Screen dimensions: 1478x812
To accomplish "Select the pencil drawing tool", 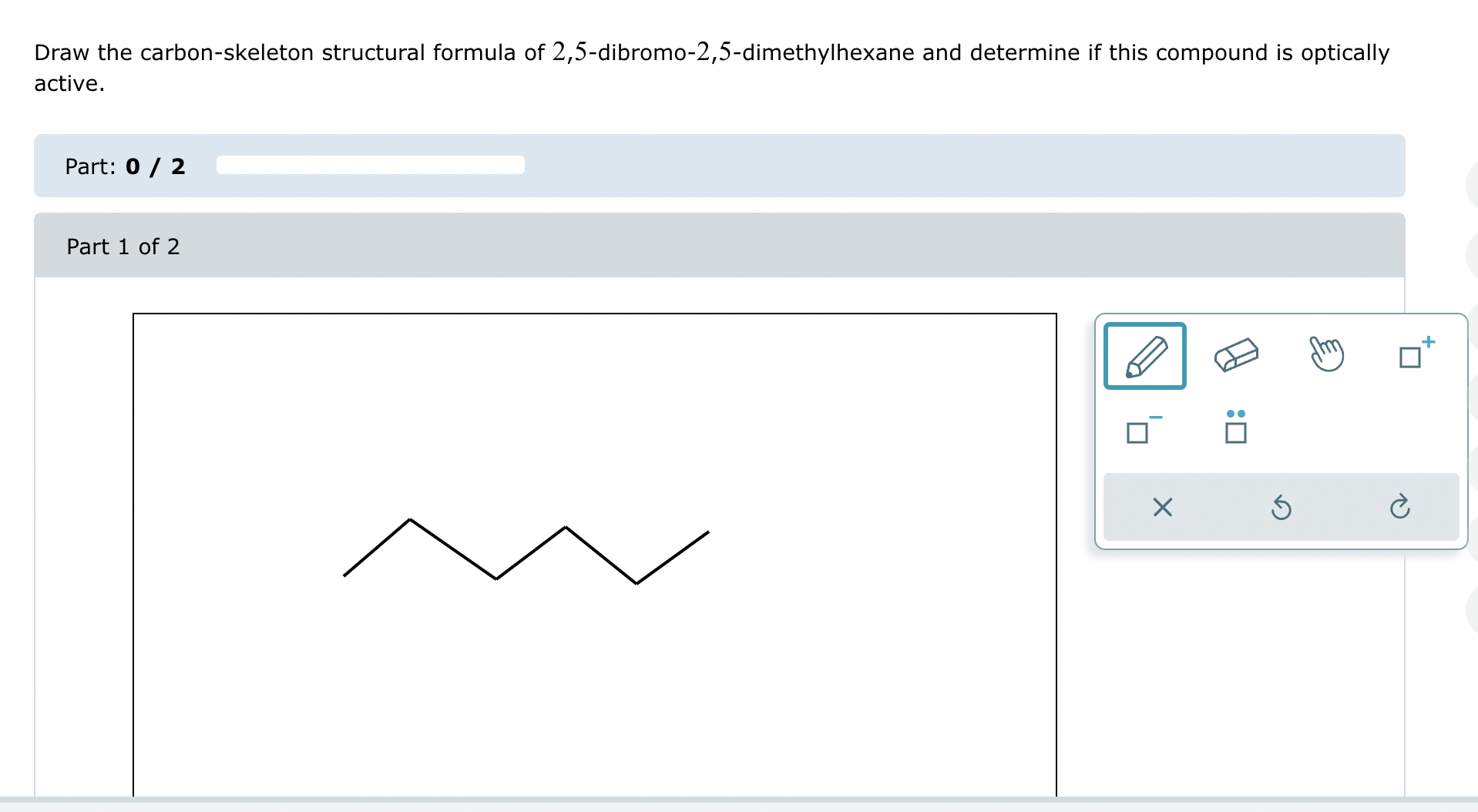I will 1145,356.
